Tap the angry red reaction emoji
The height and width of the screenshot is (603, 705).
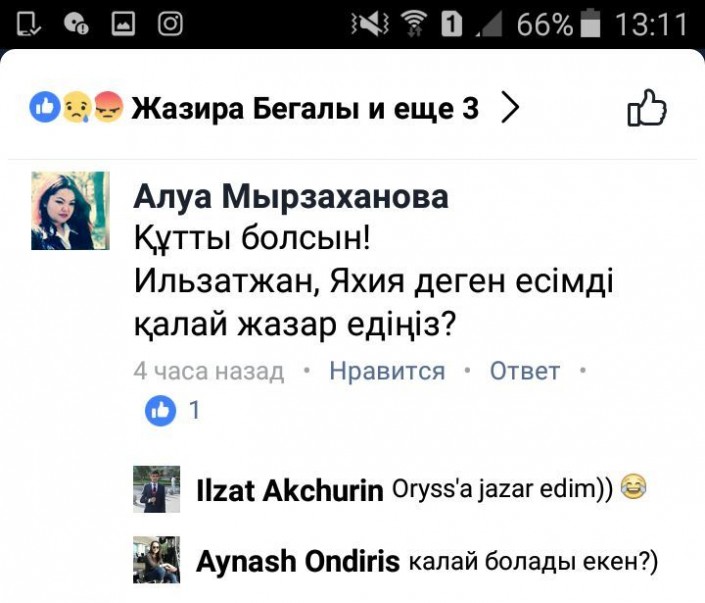tap(108, 107)
